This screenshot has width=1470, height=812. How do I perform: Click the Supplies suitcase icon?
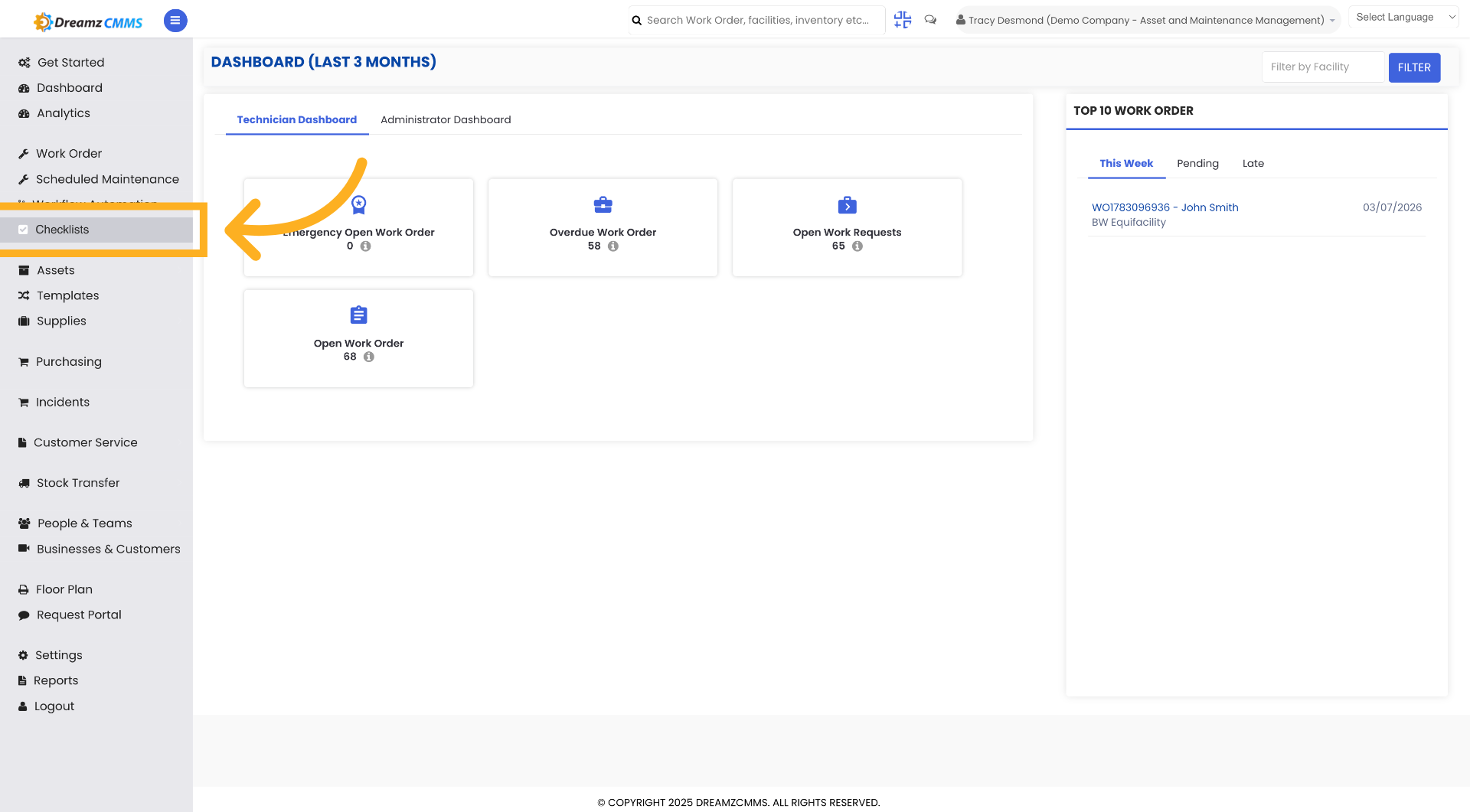click(24, 321)
